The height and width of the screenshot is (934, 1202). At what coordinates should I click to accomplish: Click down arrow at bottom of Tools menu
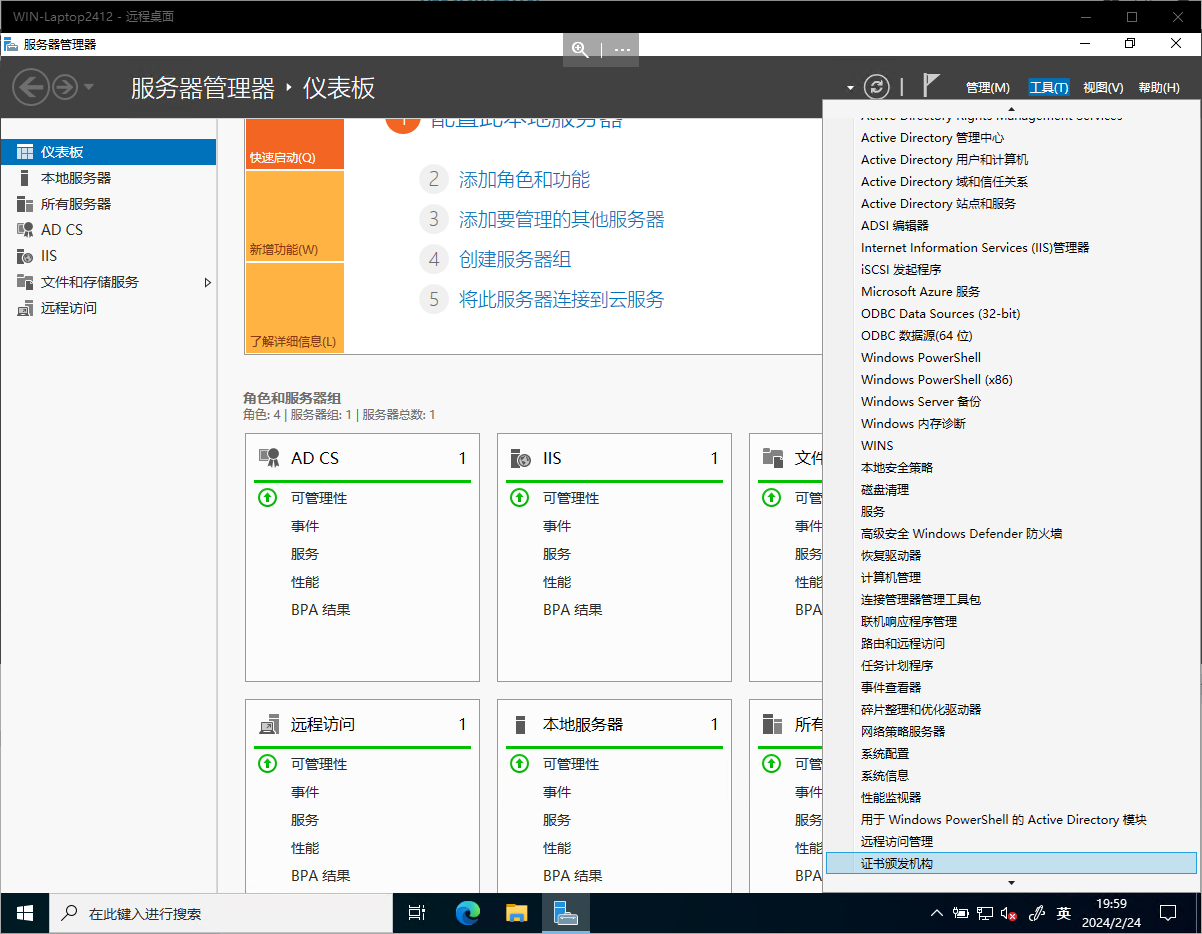pos(1011,883)
